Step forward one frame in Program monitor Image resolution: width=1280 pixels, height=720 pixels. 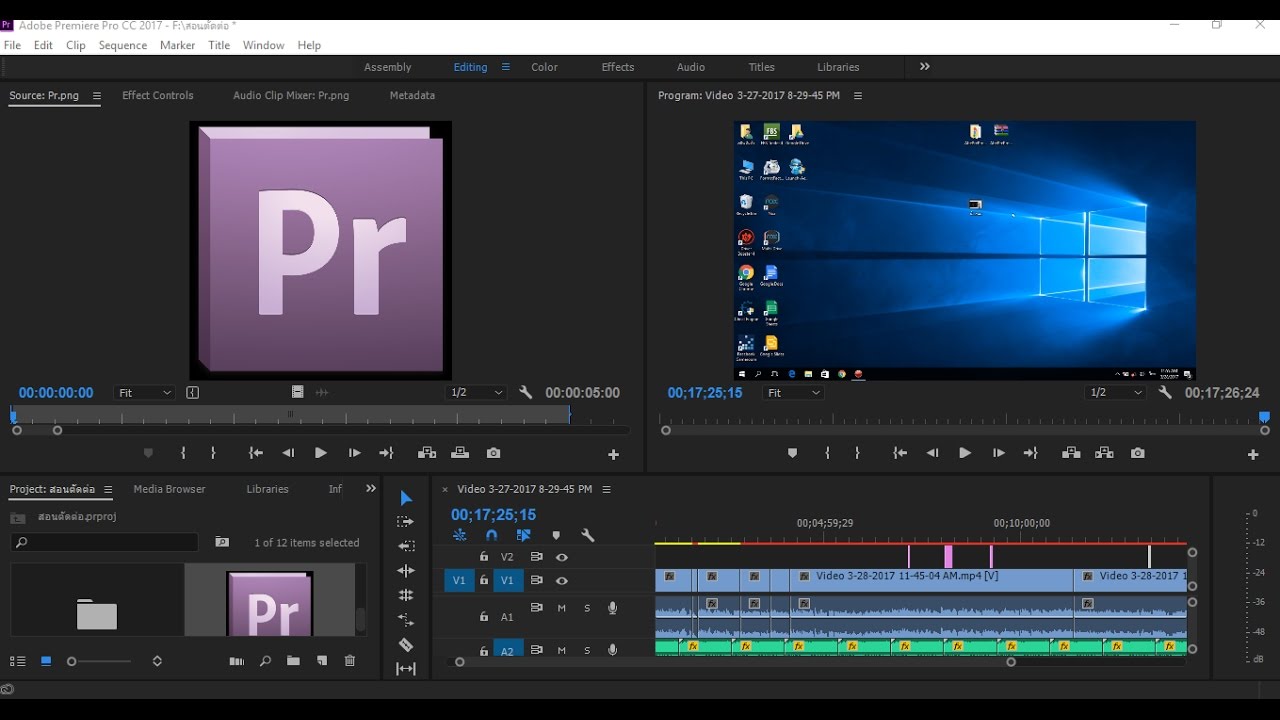tap(998, 453)
